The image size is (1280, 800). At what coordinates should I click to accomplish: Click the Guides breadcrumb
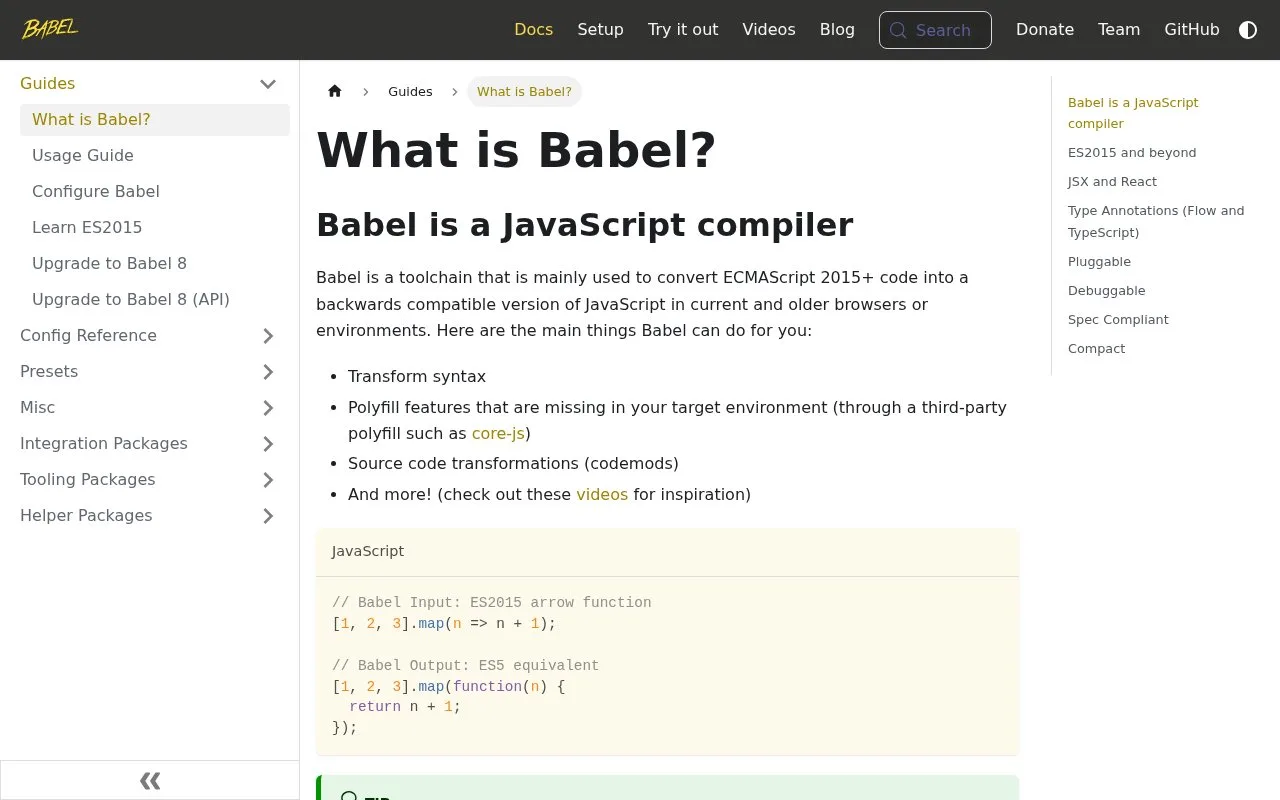410,91
